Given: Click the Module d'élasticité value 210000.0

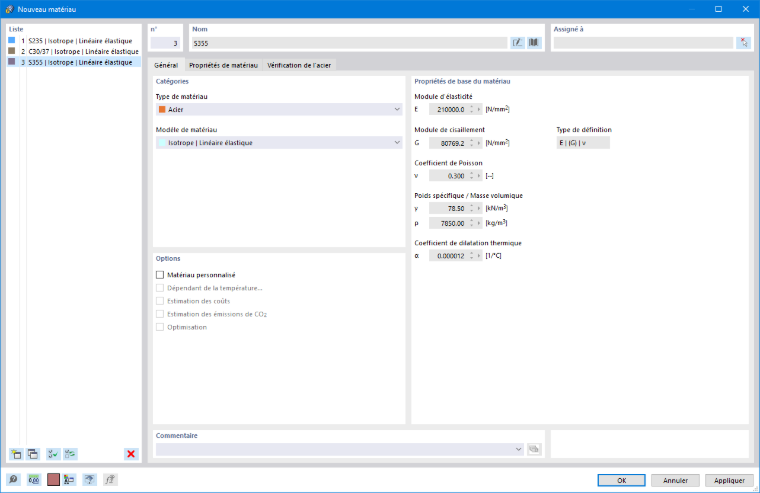Looking at the screenshot, I should (x=448, y=110).
